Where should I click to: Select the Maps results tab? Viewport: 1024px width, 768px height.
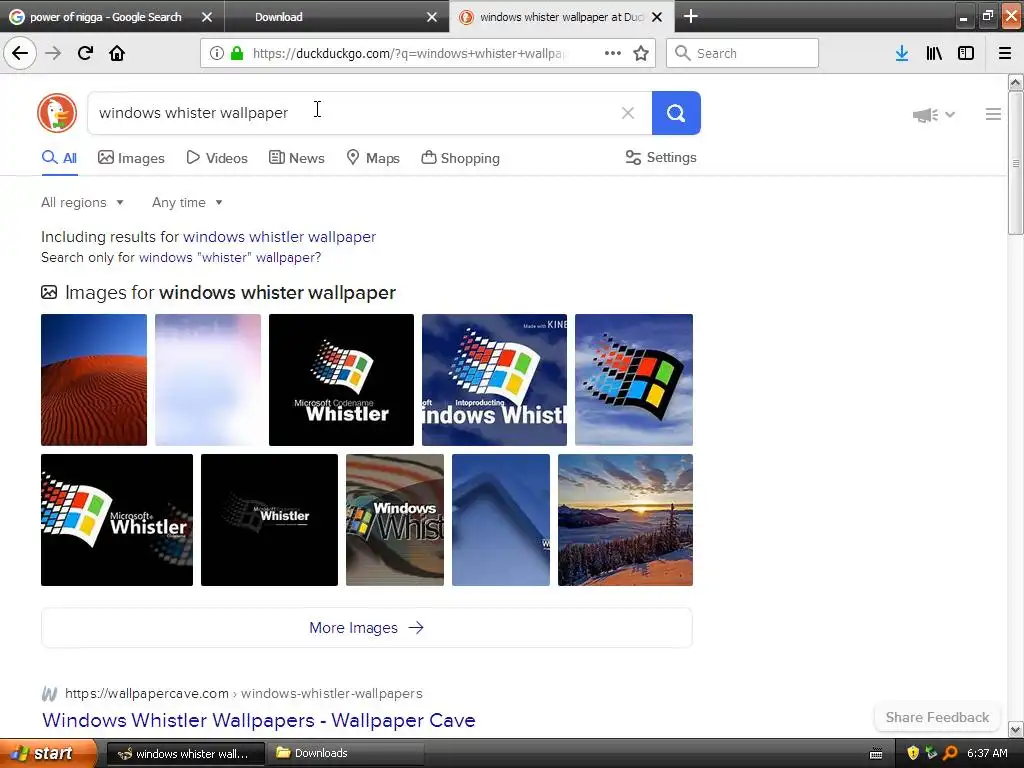pyautogui.click(x=373, y=158)
